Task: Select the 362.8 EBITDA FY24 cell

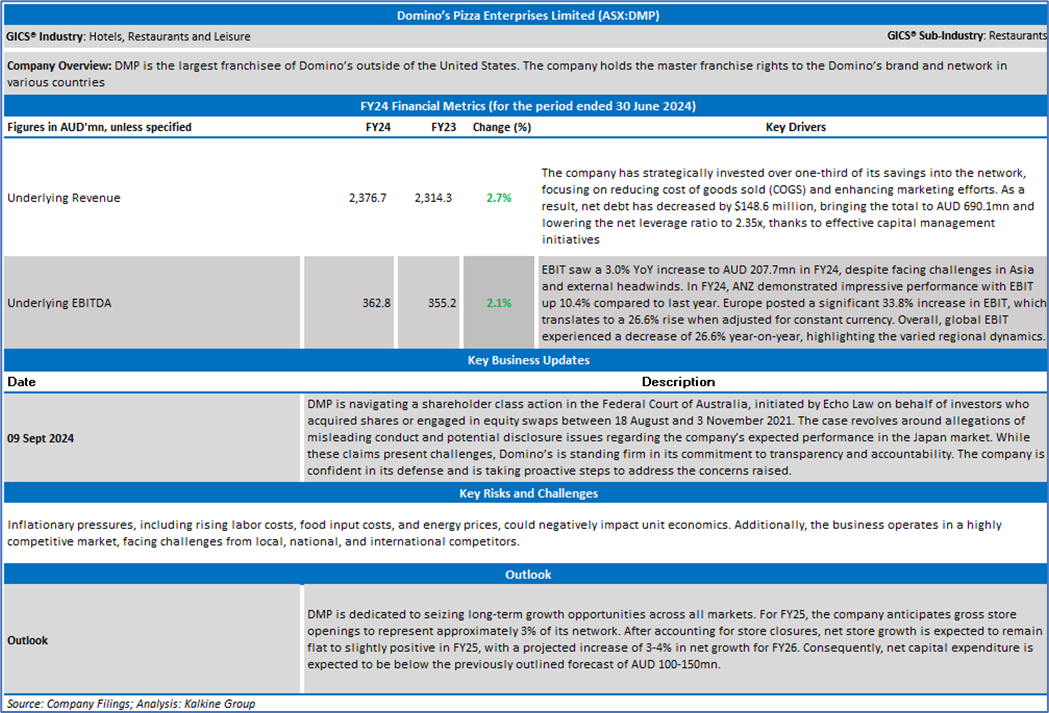Action: [x=349, y=302]
